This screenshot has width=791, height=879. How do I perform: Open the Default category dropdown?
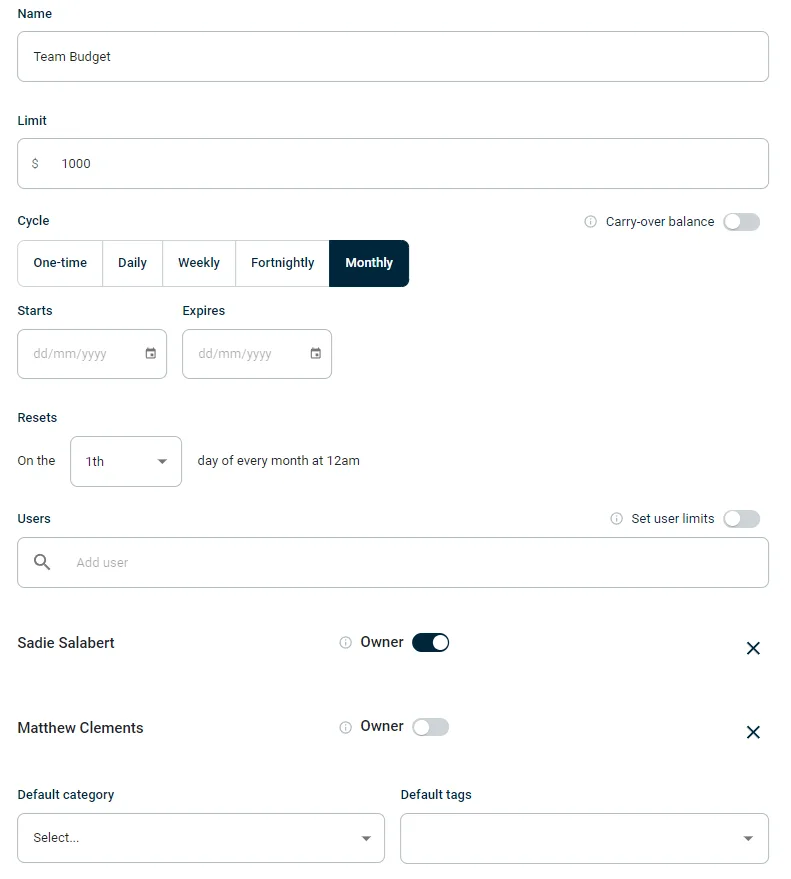click(x=200, y=838)
